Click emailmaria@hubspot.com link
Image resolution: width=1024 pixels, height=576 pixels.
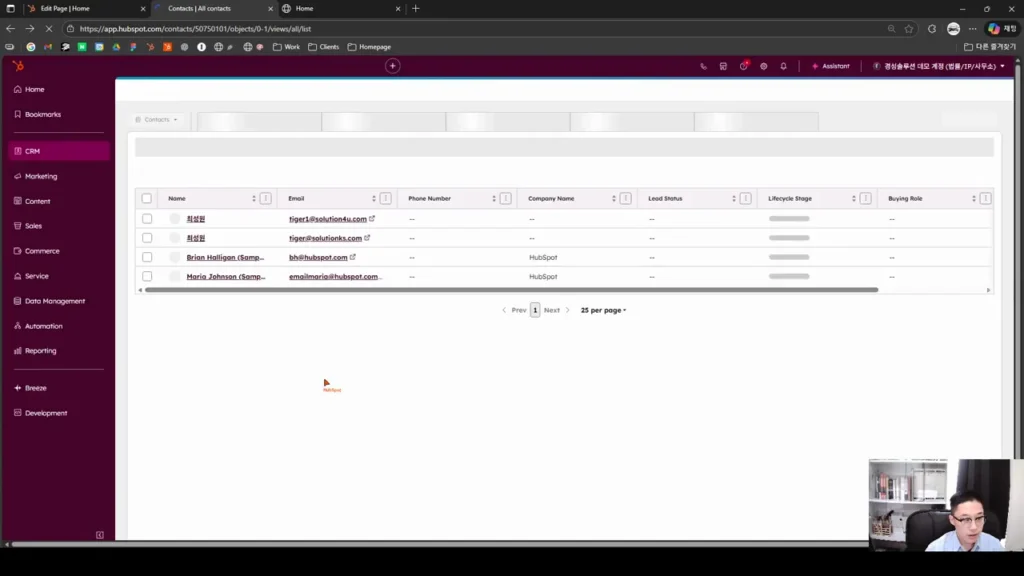[x=334, y=276]
